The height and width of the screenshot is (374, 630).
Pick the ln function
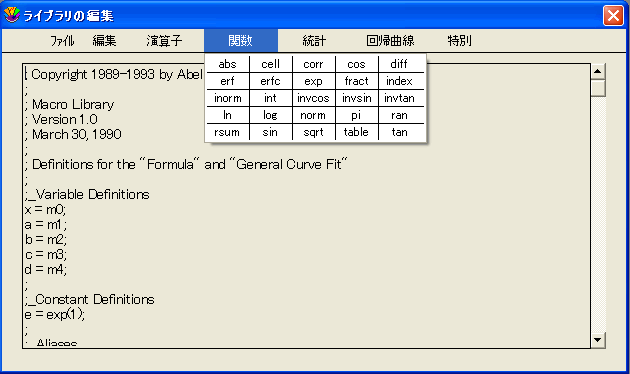[227, 115]
